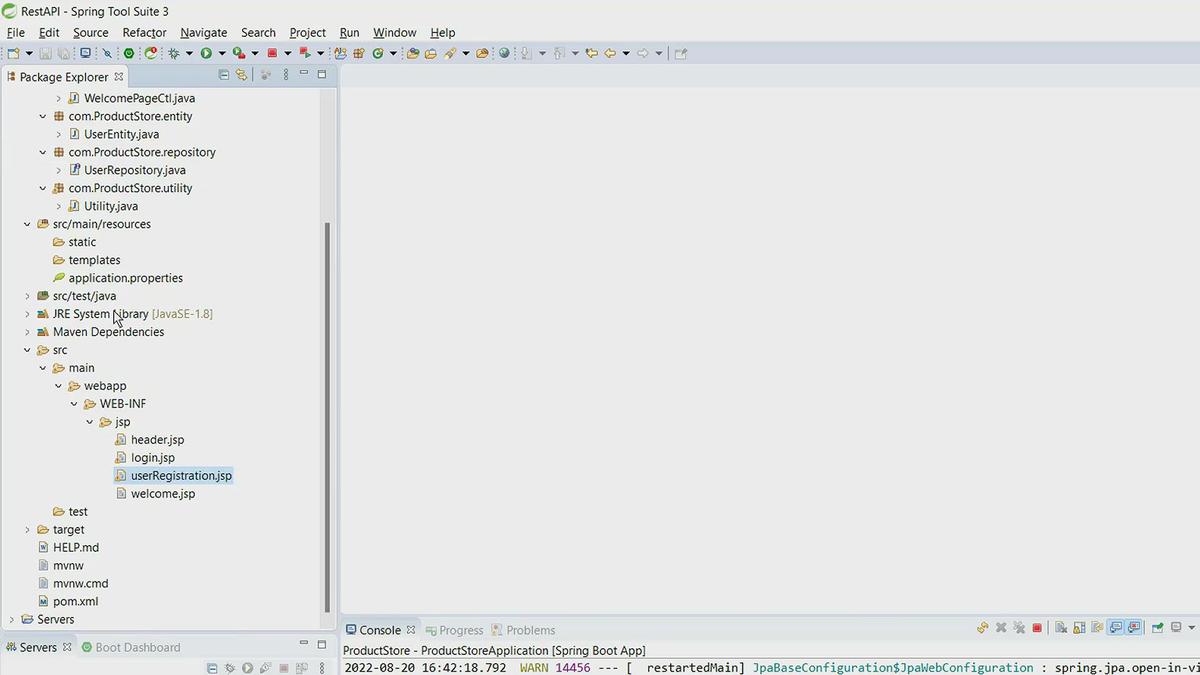Select the static folder
This screenshot has height=675, width=1200.
pos(82,242)
